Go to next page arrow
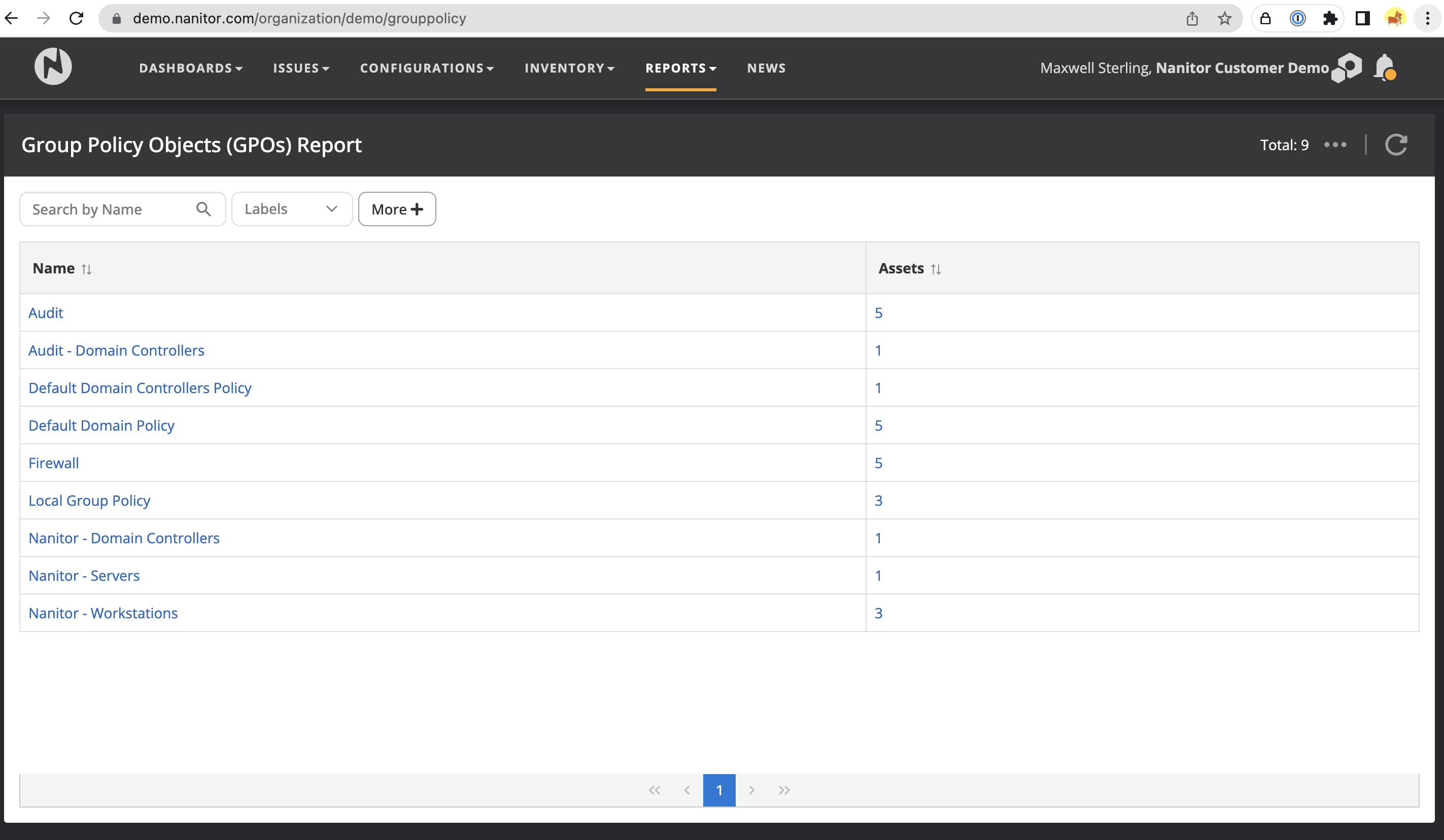Screen dimensions: 1444x840 [x=752, y=790]
